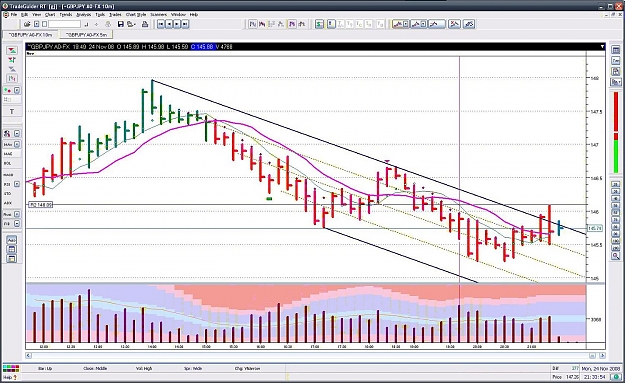Toggle the MAE indicator button
Image resolution: width=625 pixels, height=383 pixels.
click(x=8, y=154)
